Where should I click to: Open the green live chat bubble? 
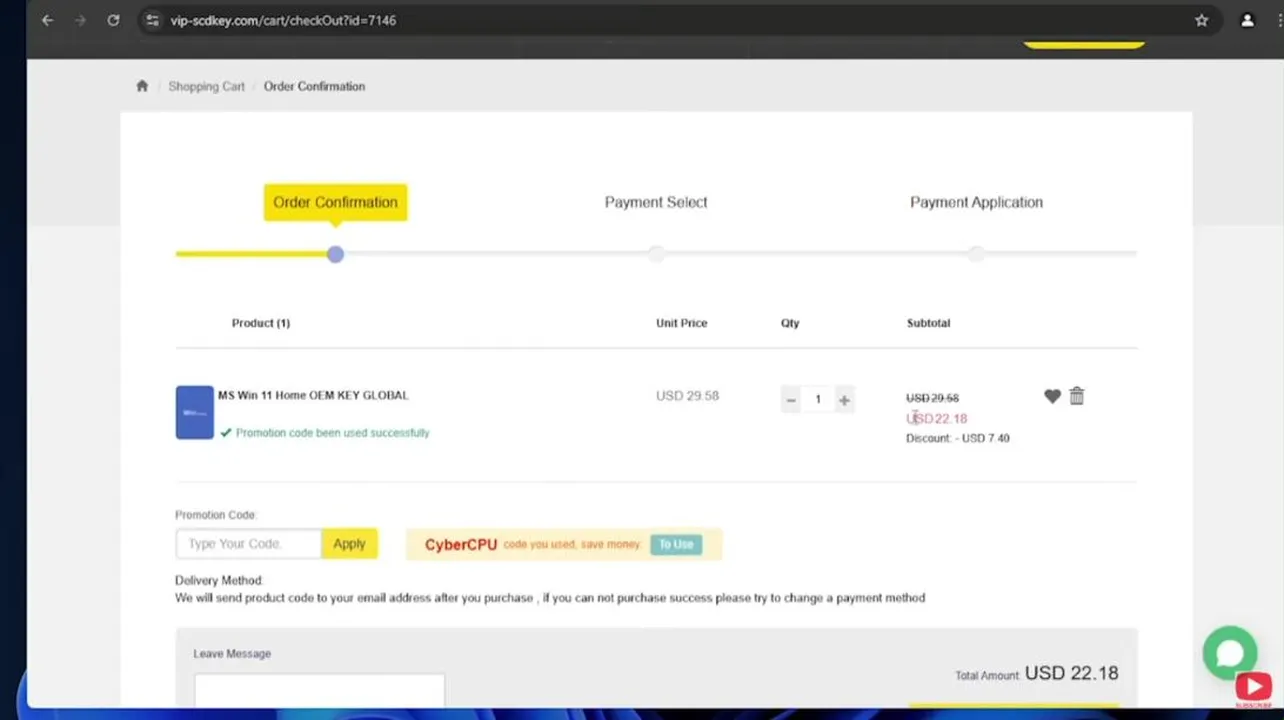click(1230, 654)
